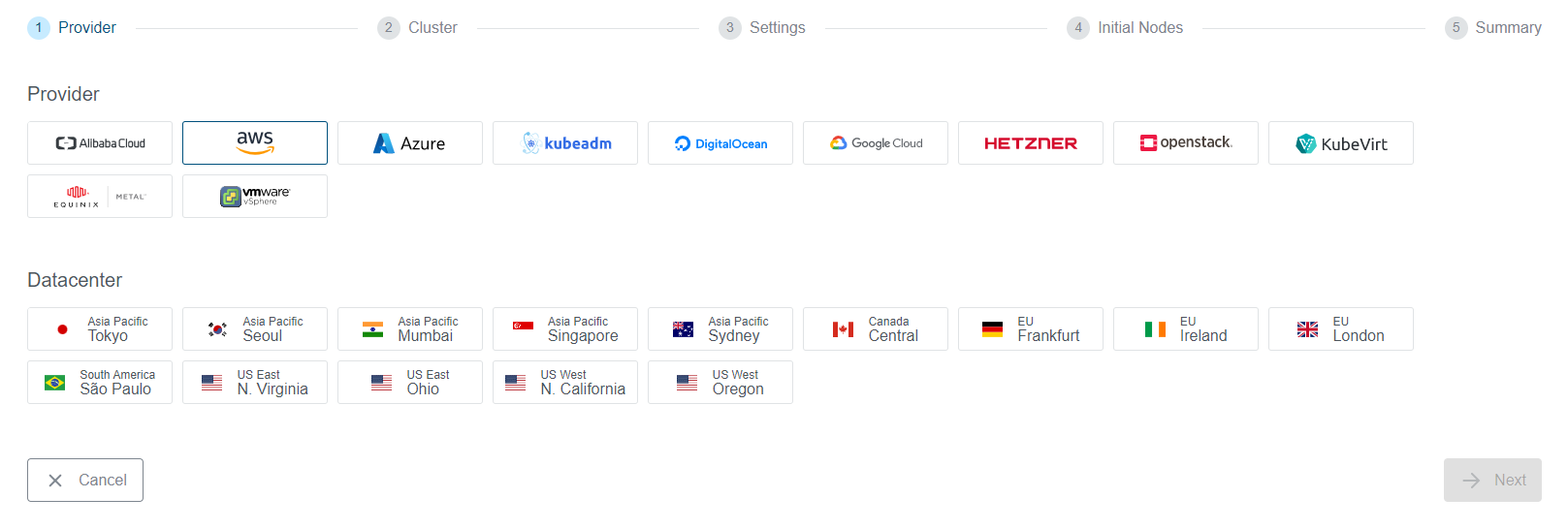This screenshot has height=529, width=1568.
Task: Select the Google Cloud provider
Action: pos(876,143)
